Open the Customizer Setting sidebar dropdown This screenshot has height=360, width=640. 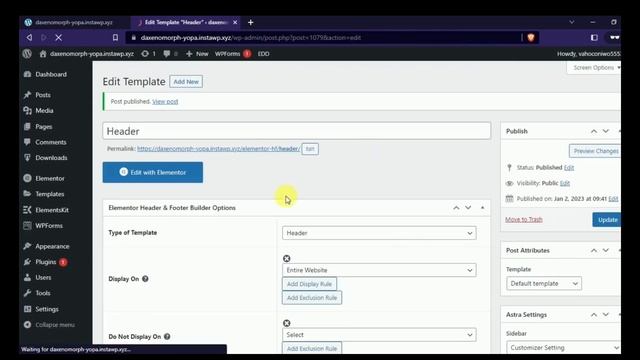coord(563,348)
